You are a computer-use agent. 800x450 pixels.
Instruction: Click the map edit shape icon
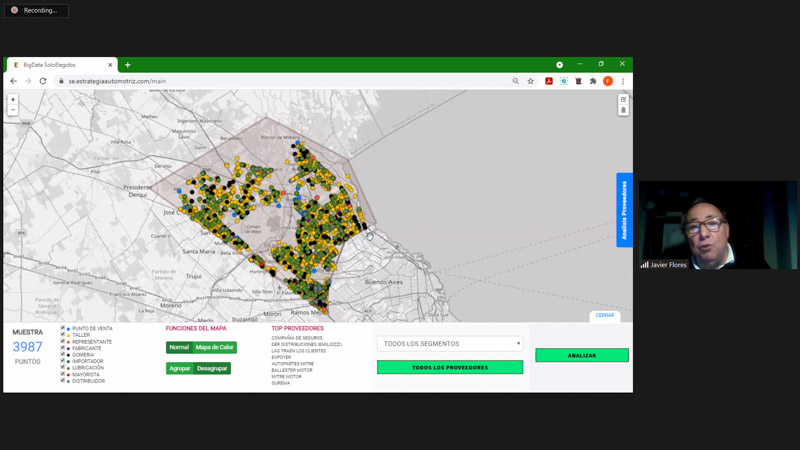tap(623, 99)
